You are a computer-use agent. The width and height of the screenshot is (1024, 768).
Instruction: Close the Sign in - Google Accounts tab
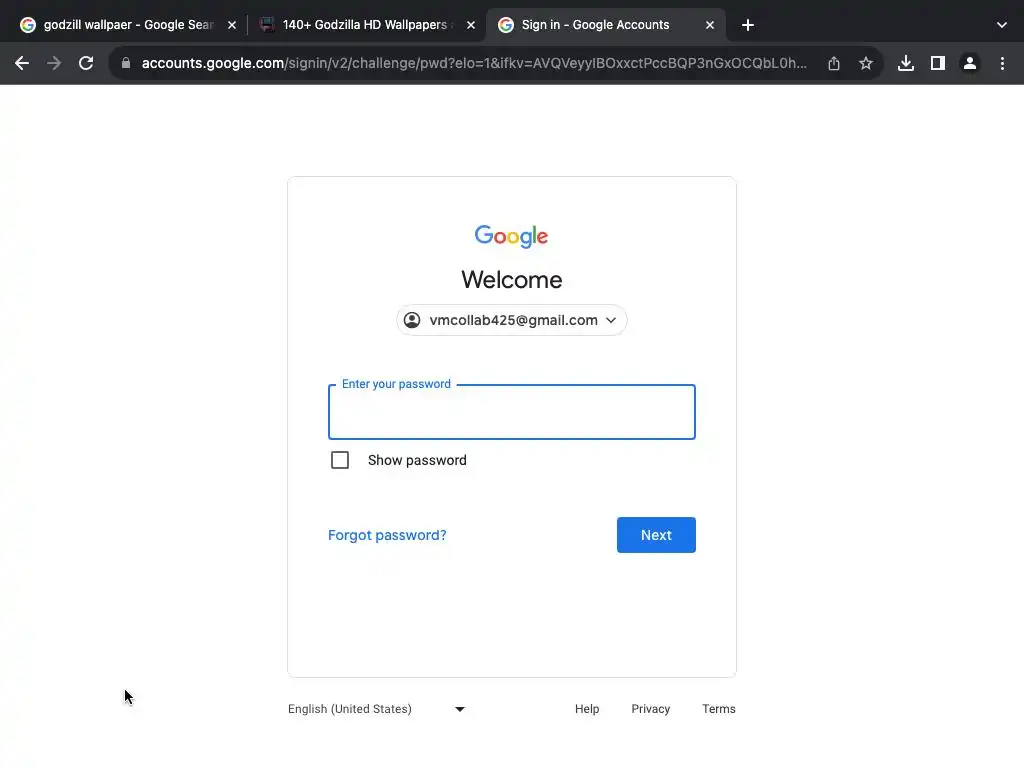click(x=710, y=25)
